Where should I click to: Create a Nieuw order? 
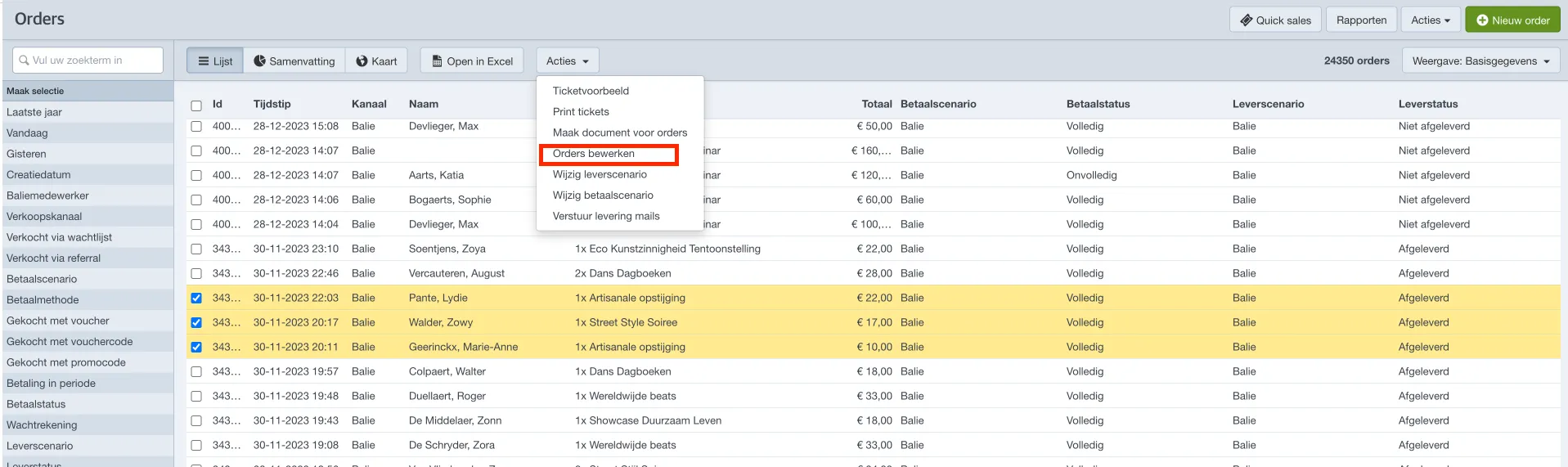click(x=1512, y=20)
